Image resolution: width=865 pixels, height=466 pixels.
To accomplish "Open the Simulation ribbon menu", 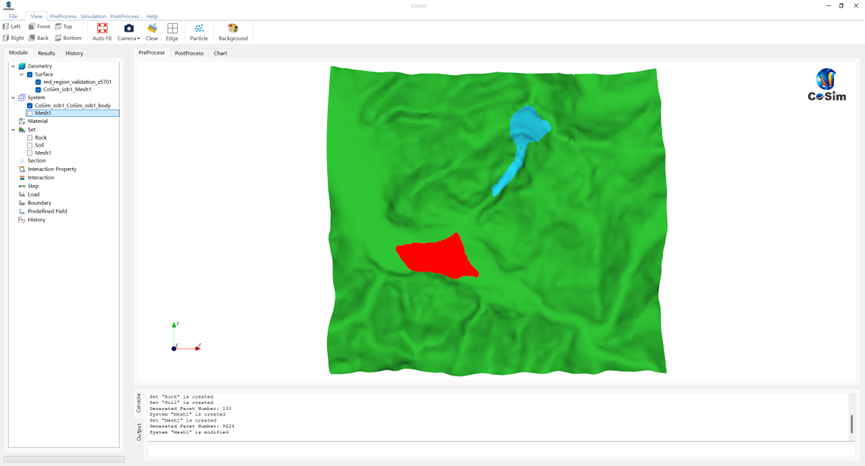I will (93, 16).
